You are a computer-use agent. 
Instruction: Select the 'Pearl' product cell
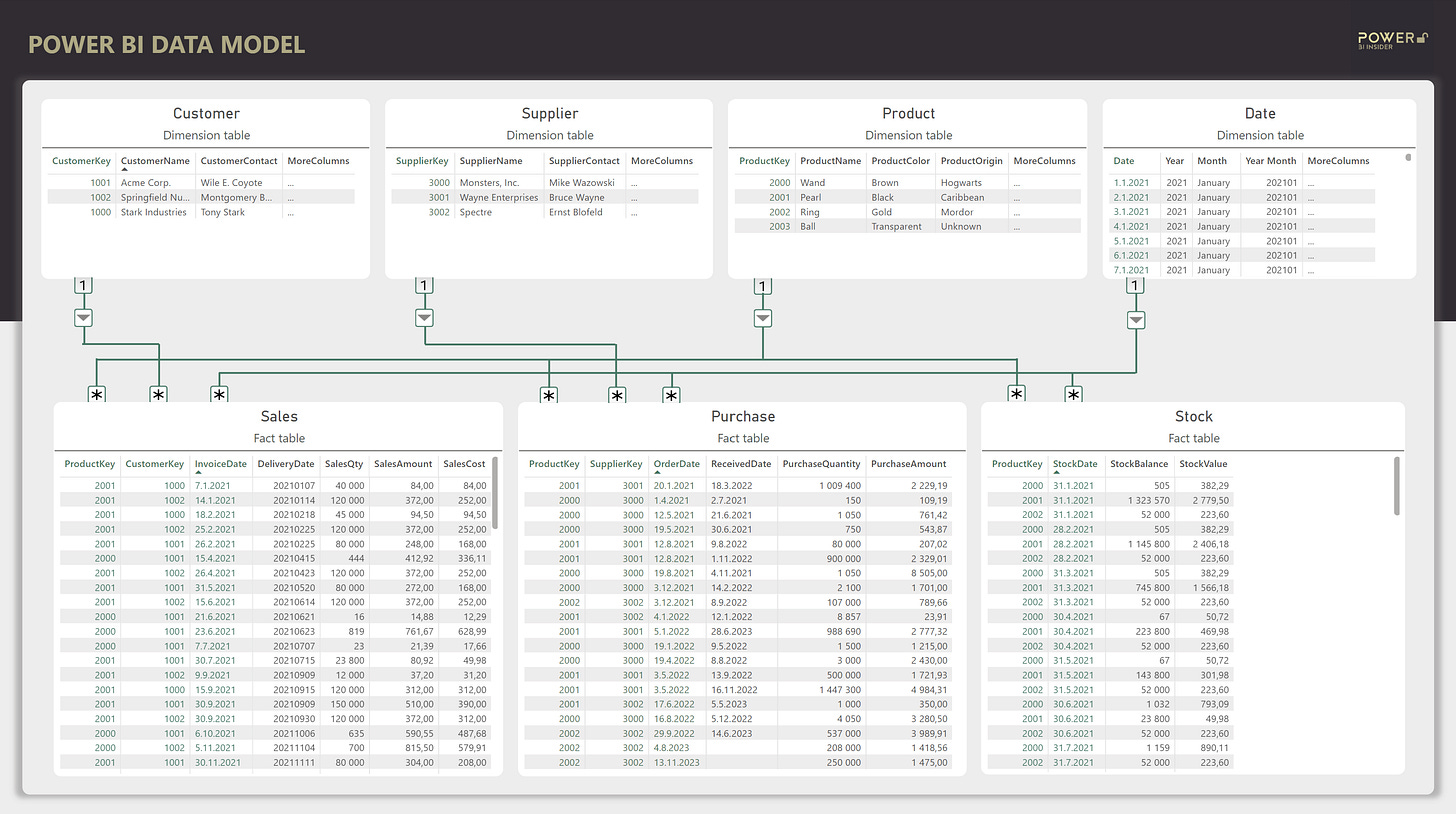point(811,197)
